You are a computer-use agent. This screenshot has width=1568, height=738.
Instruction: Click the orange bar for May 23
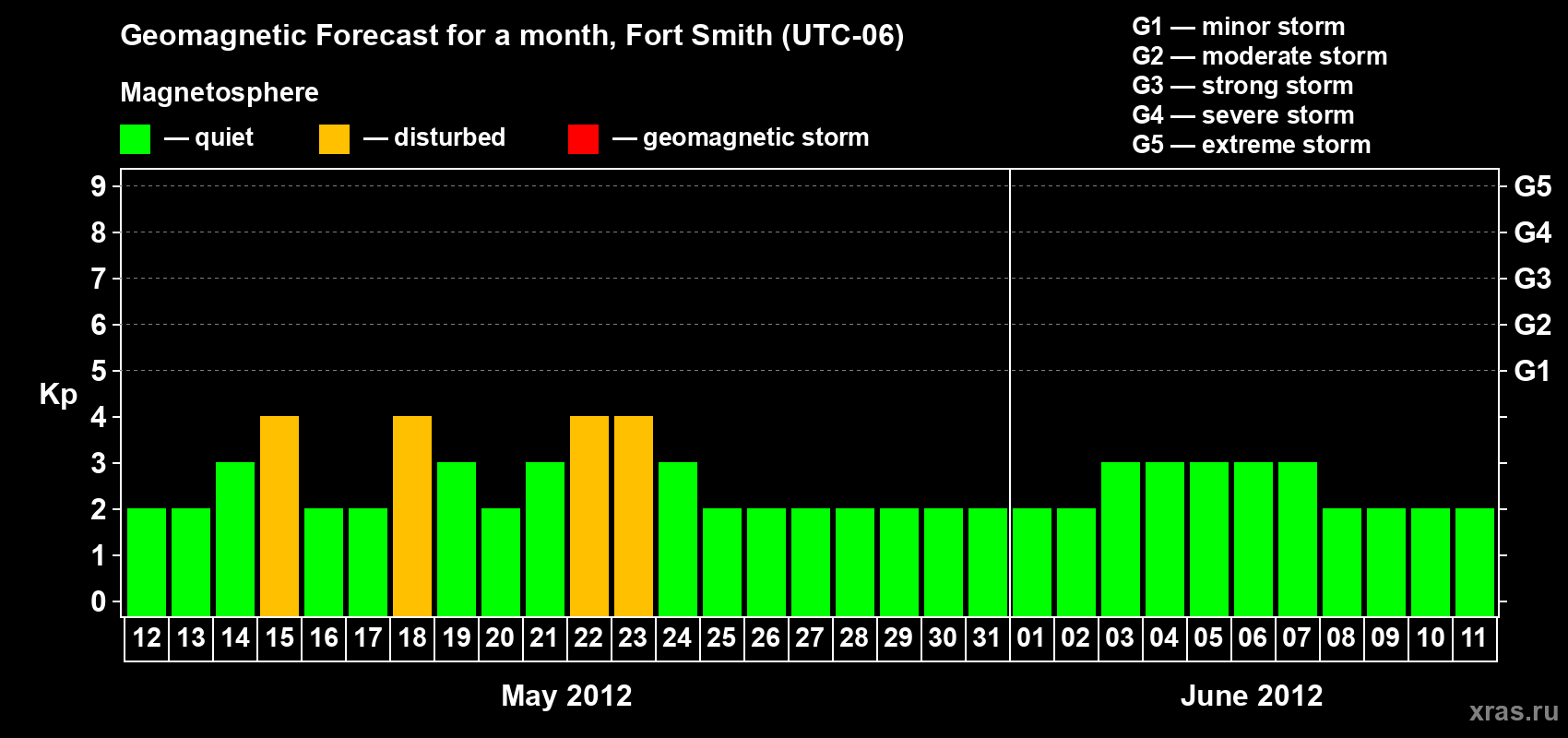pos(634,517)
